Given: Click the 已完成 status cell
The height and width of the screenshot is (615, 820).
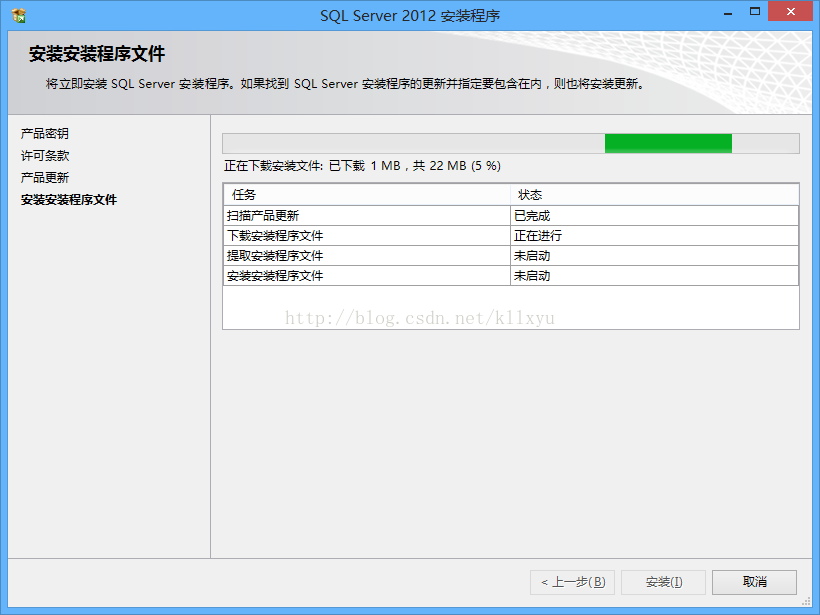Looking at the screenshot, I should 655,215.
